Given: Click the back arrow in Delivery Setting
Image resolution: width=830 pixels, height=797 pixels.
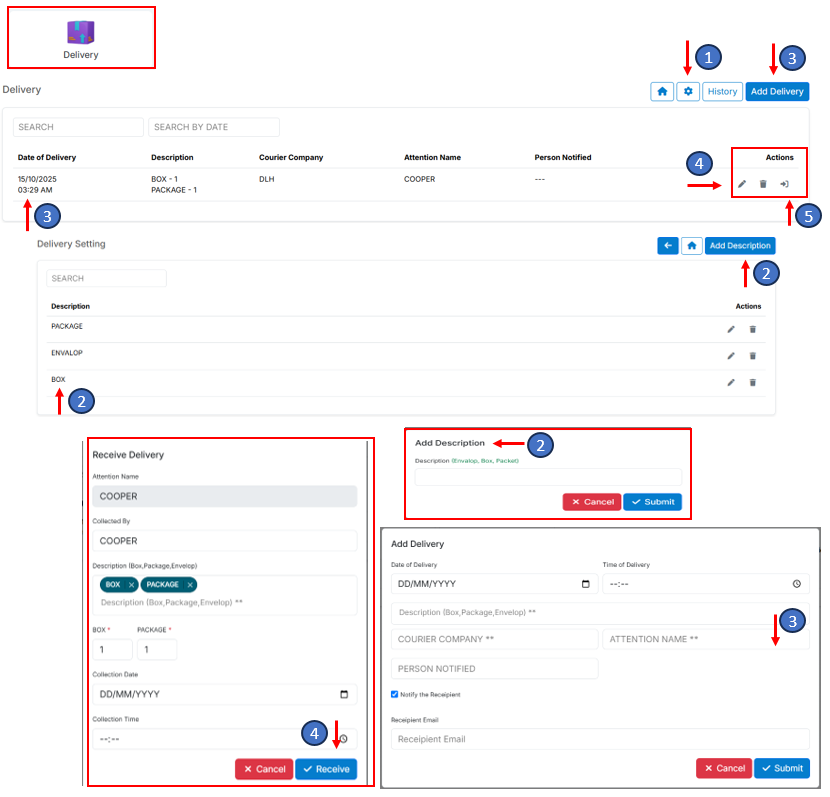Looking at the screenshot, I should (x=667, y=246).
